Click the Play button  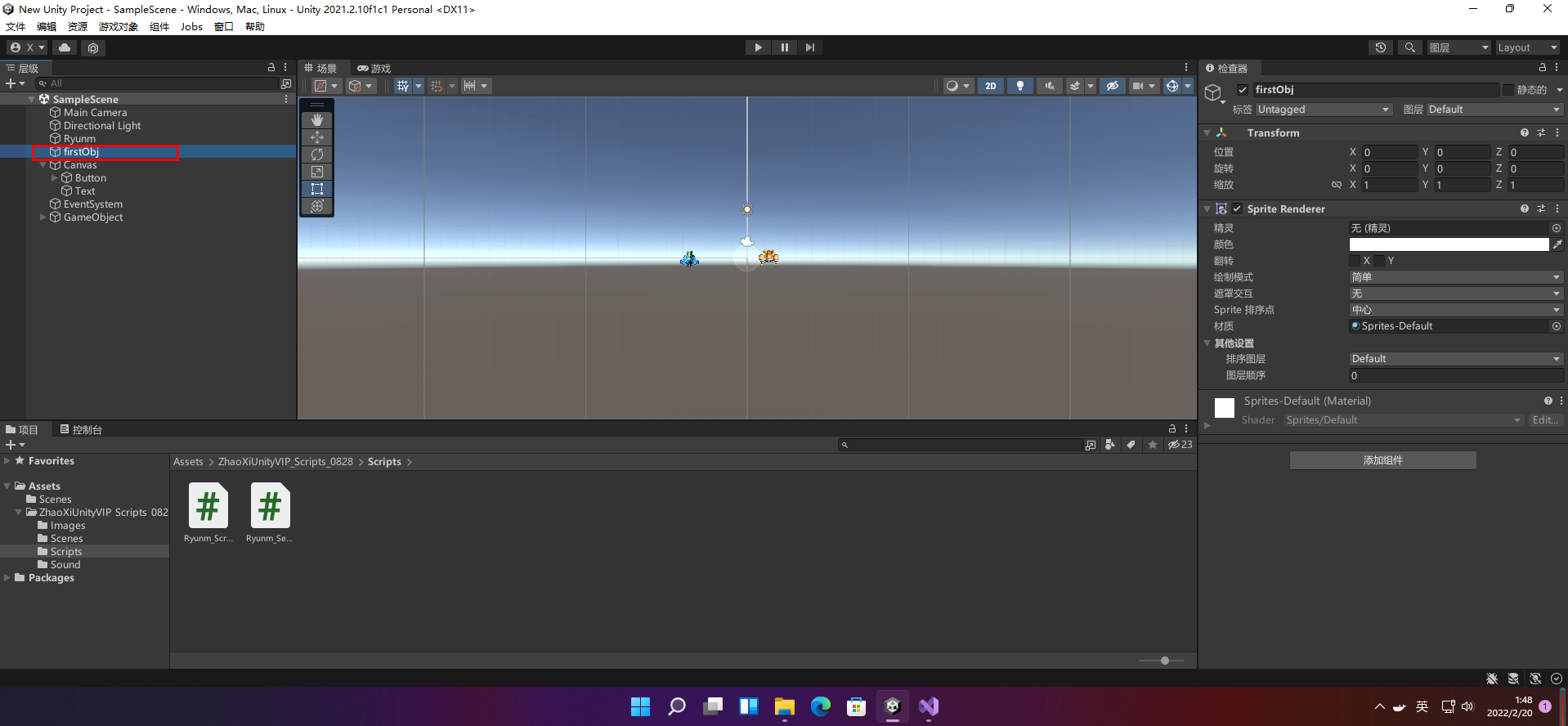(758, 47)
